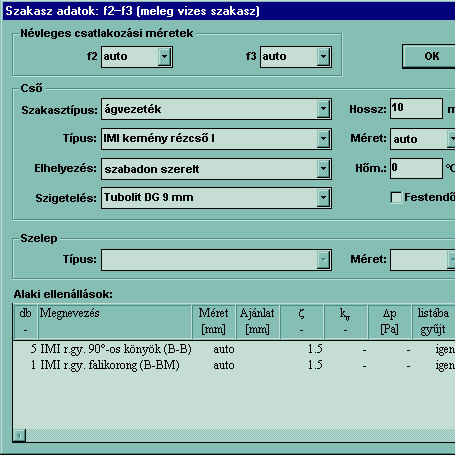This screenshot has height=455, width=455.
Task: Click the Ajánlat [mm] column header
Action: click(x=258, y=321)
